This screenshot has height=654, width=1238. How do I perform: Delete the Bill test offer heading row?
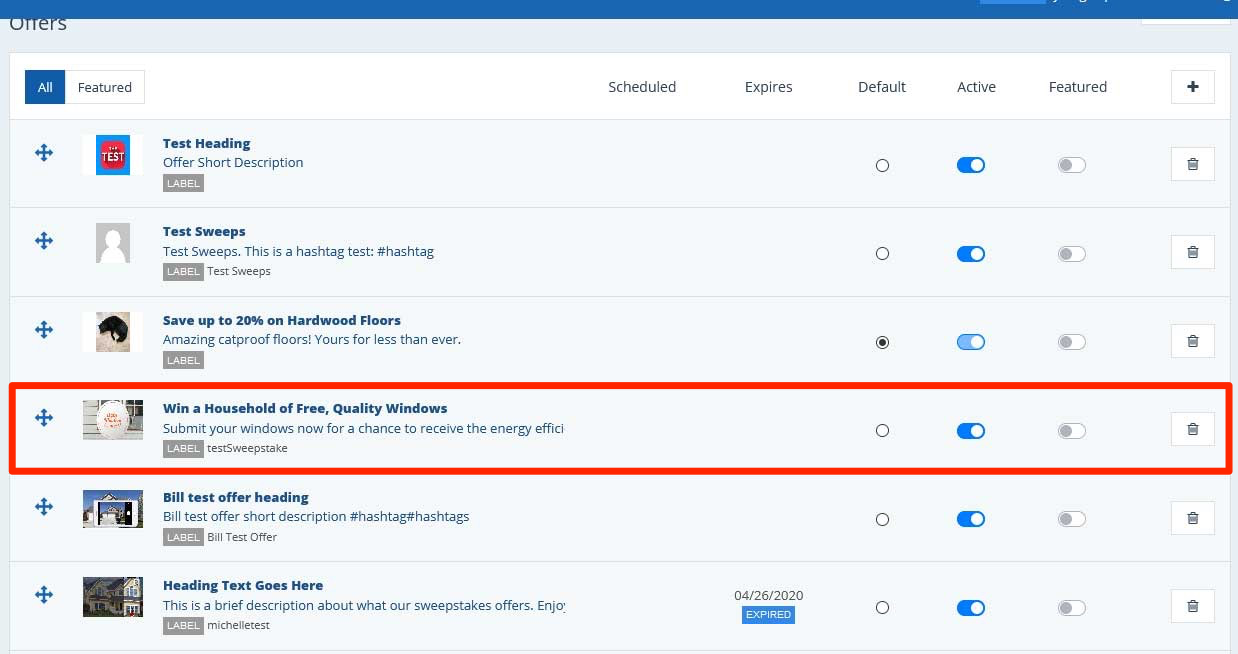[1192, 518]
